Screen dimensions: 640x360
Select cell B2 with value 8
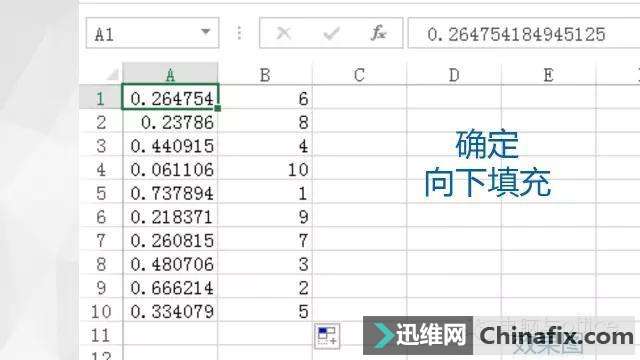point(265,121)
